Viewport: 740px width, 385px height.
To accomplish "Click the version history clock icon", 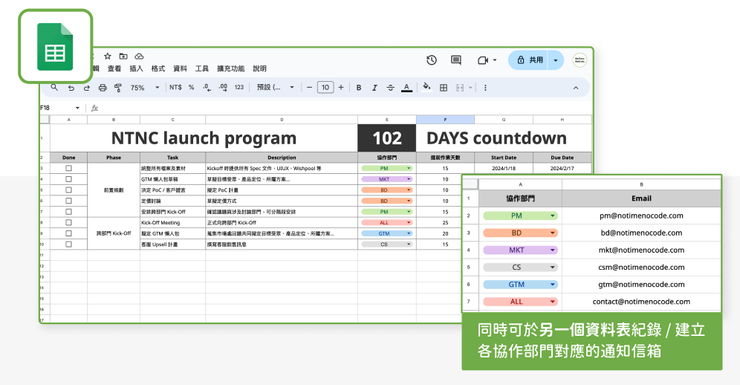I will (431, 60).
